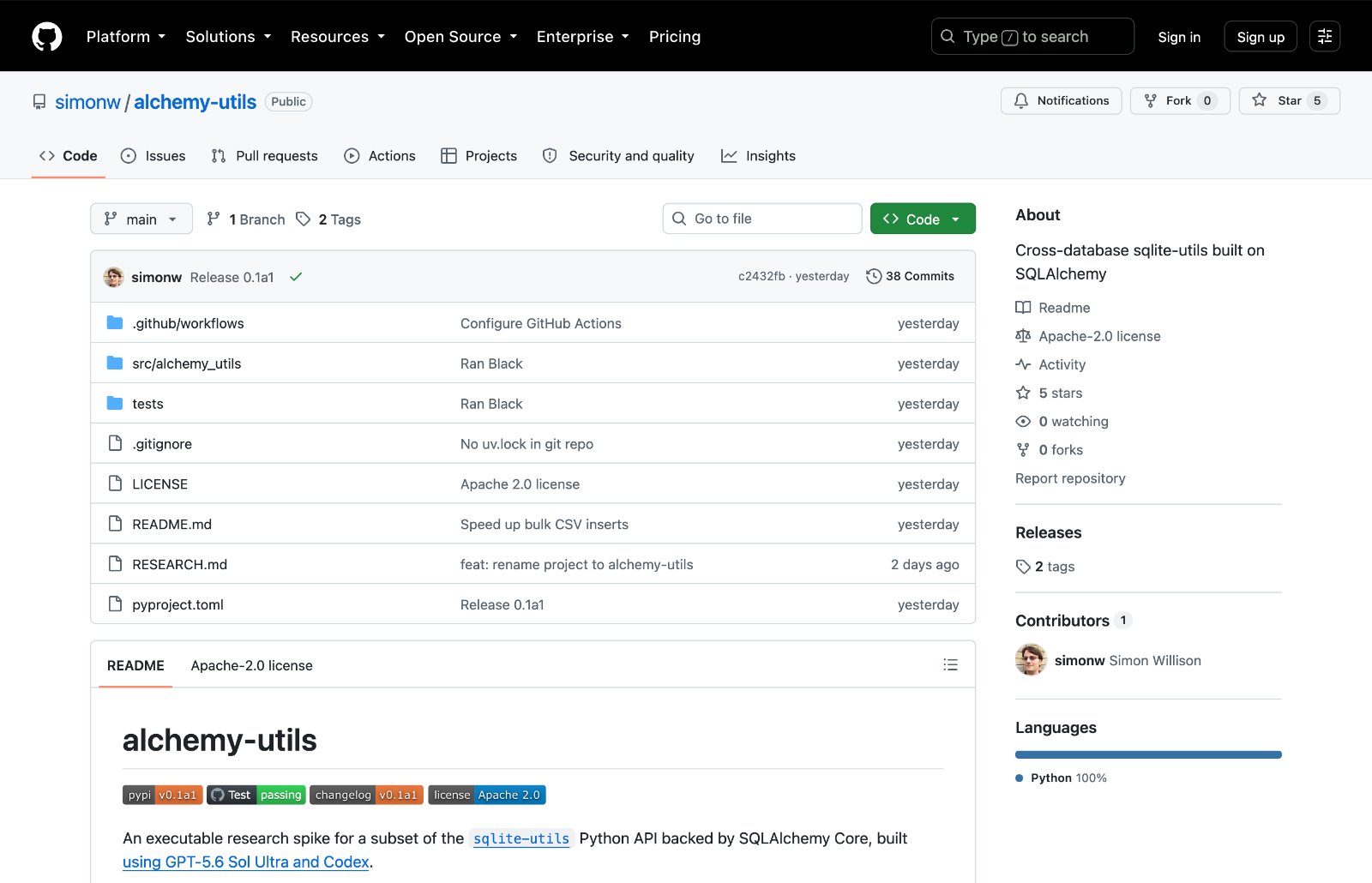Screen dimensions: 1372x883
Task: Open the main branch selector dropdown
Action: tap(141, 219)
